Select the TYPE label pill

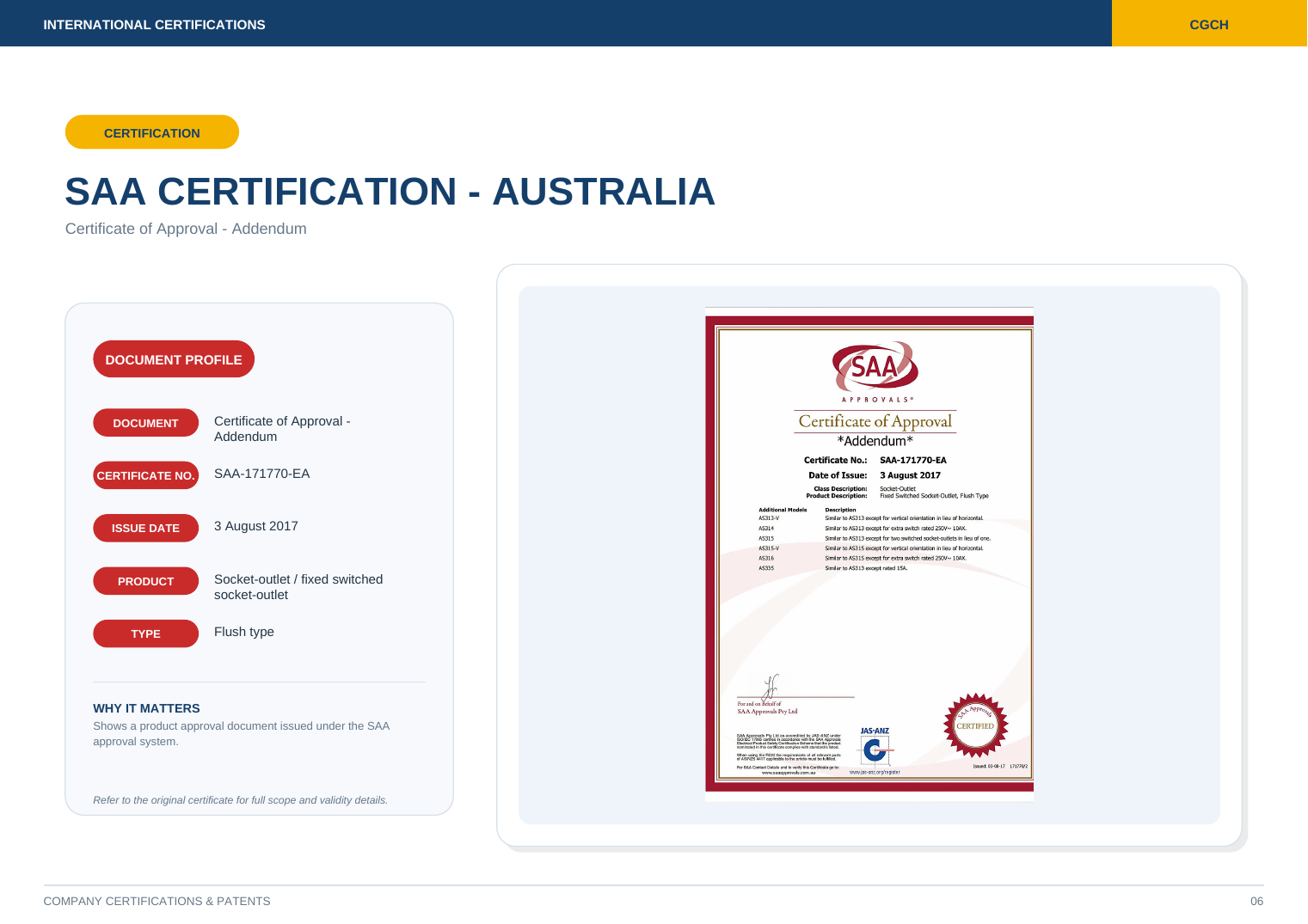click(145, 633)
